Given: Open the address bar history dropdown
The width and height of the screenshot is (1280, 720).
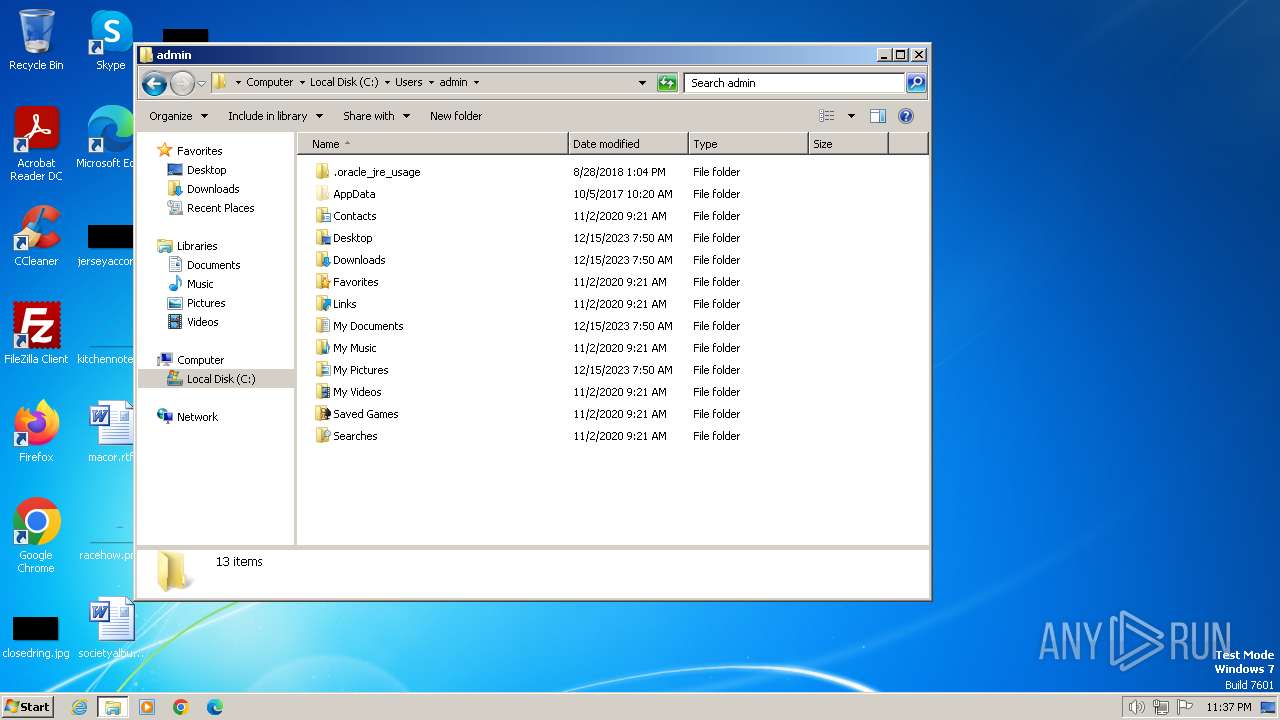Looking at the screenshot, I should tap(642, 83).
